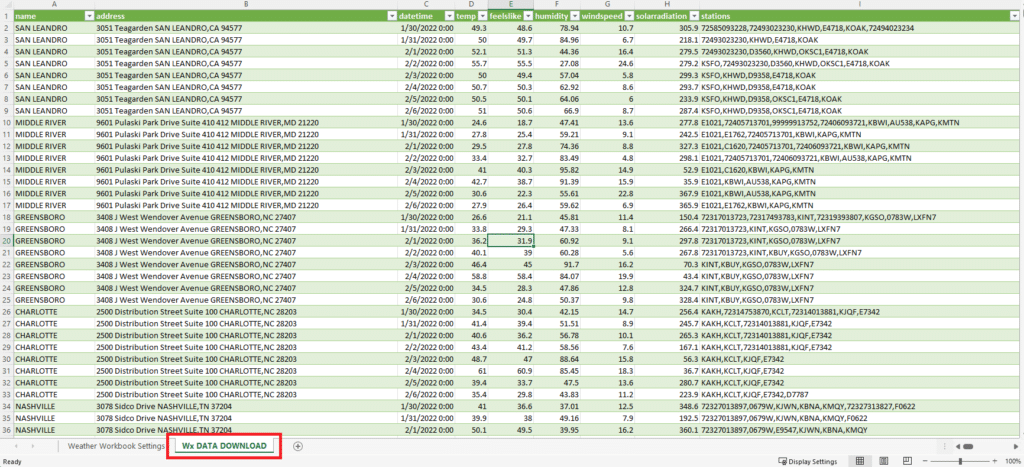Add a new sheet with plus icon
The image size is (1024, 467).
point(298,445)
